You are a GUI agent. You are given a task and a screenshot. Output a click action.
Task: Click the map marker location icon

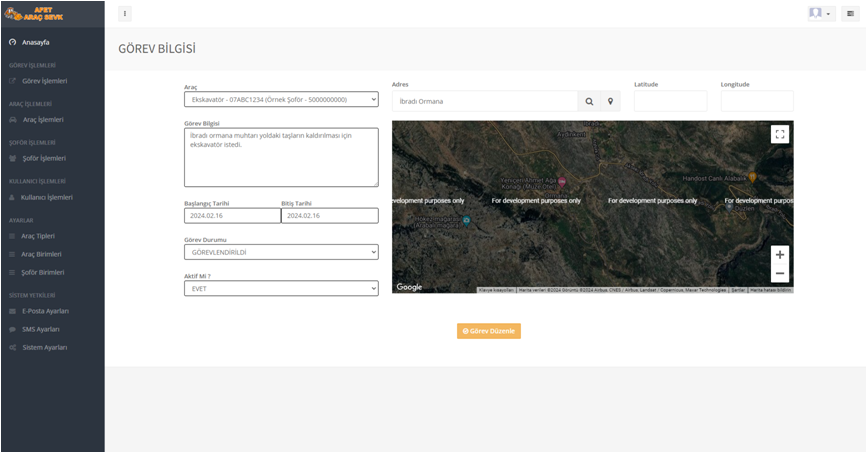pyautogui.click(x=610, y=101)
